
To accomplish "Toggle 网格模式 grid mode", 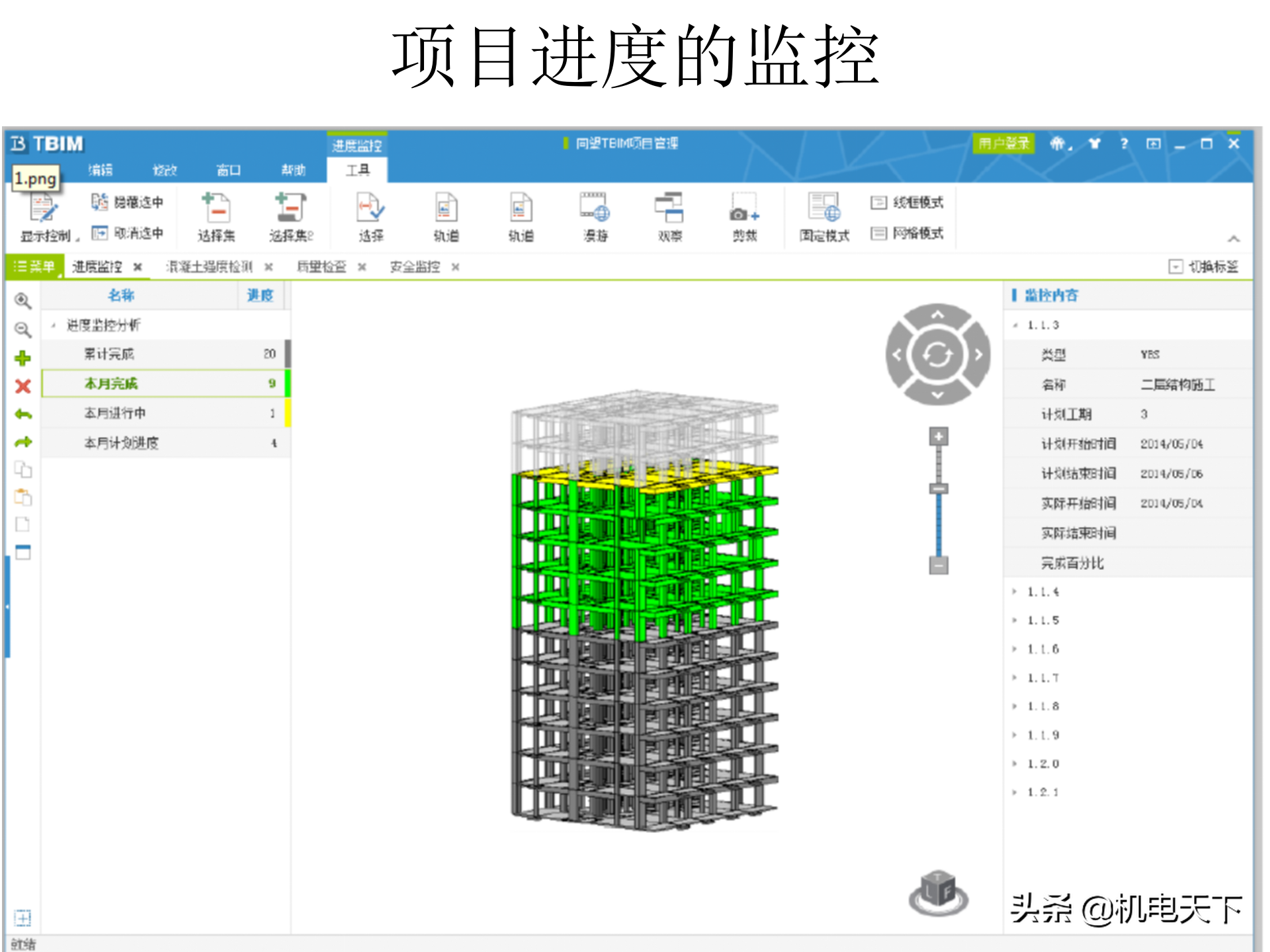I will tap(908, 233).
